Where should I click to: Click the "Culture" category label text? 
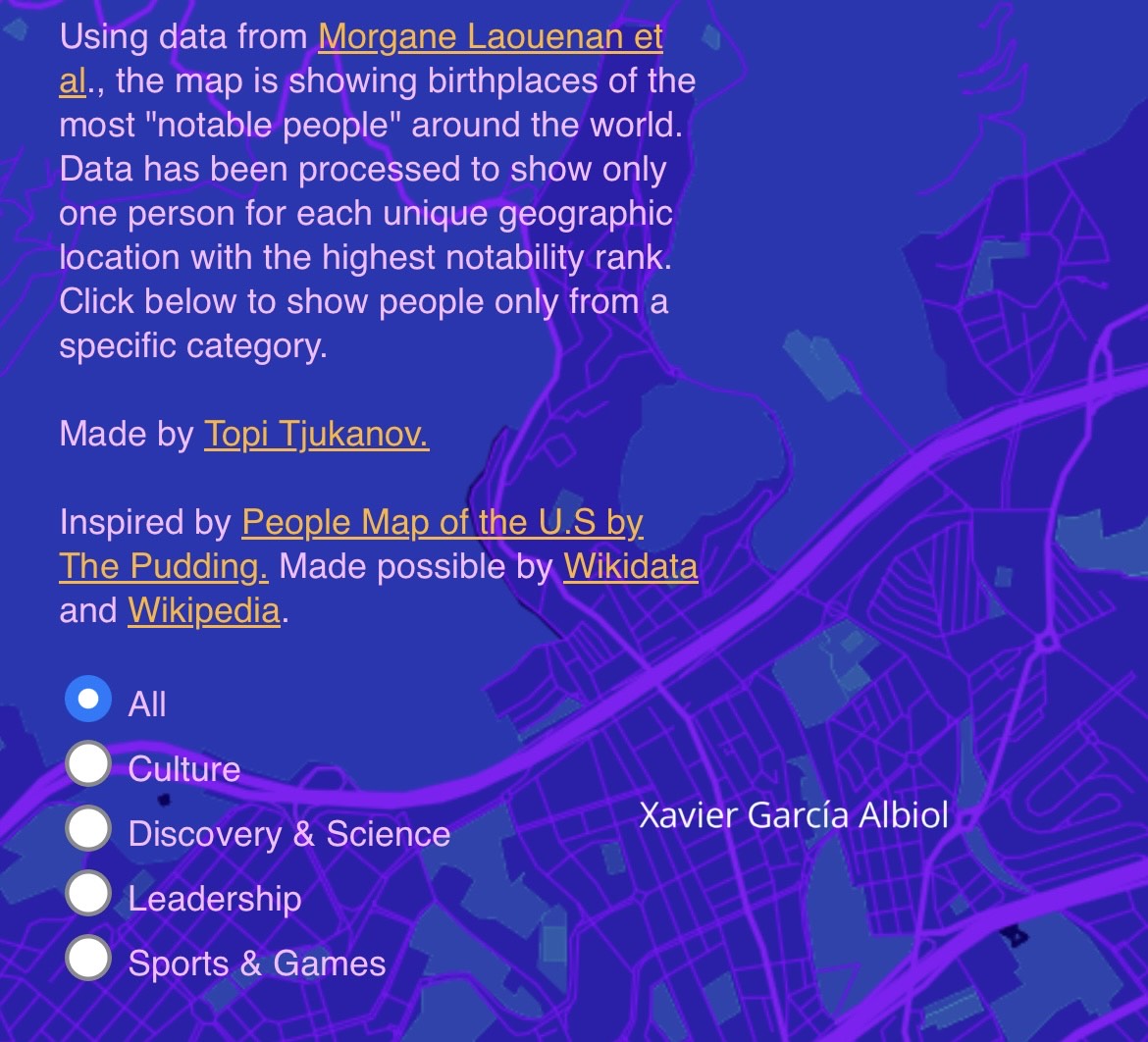(184, 769)
